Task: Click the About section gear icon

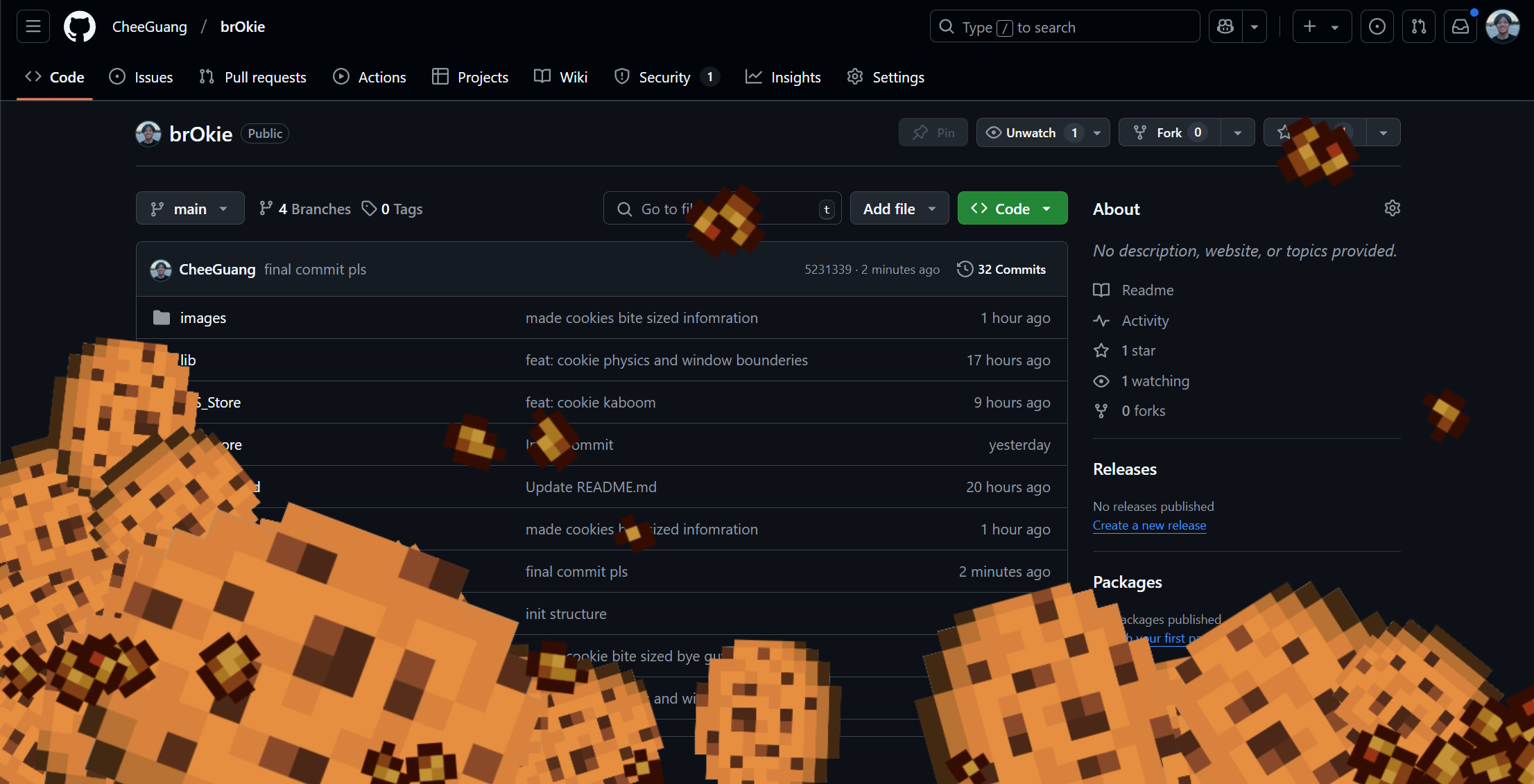Action: tap(1392, 209)
